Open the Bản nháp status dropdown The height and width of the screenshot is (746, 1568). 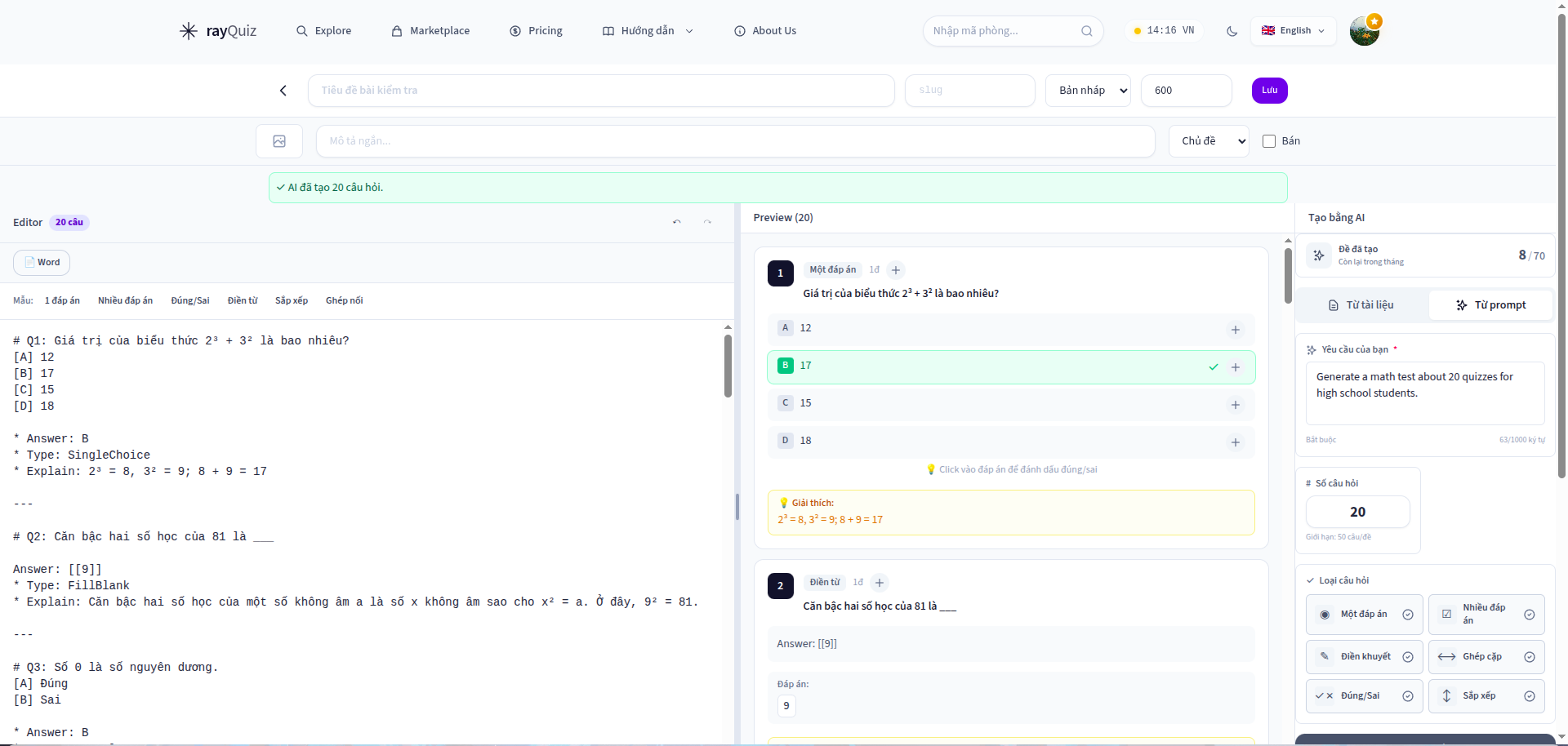pos(1088,91)
